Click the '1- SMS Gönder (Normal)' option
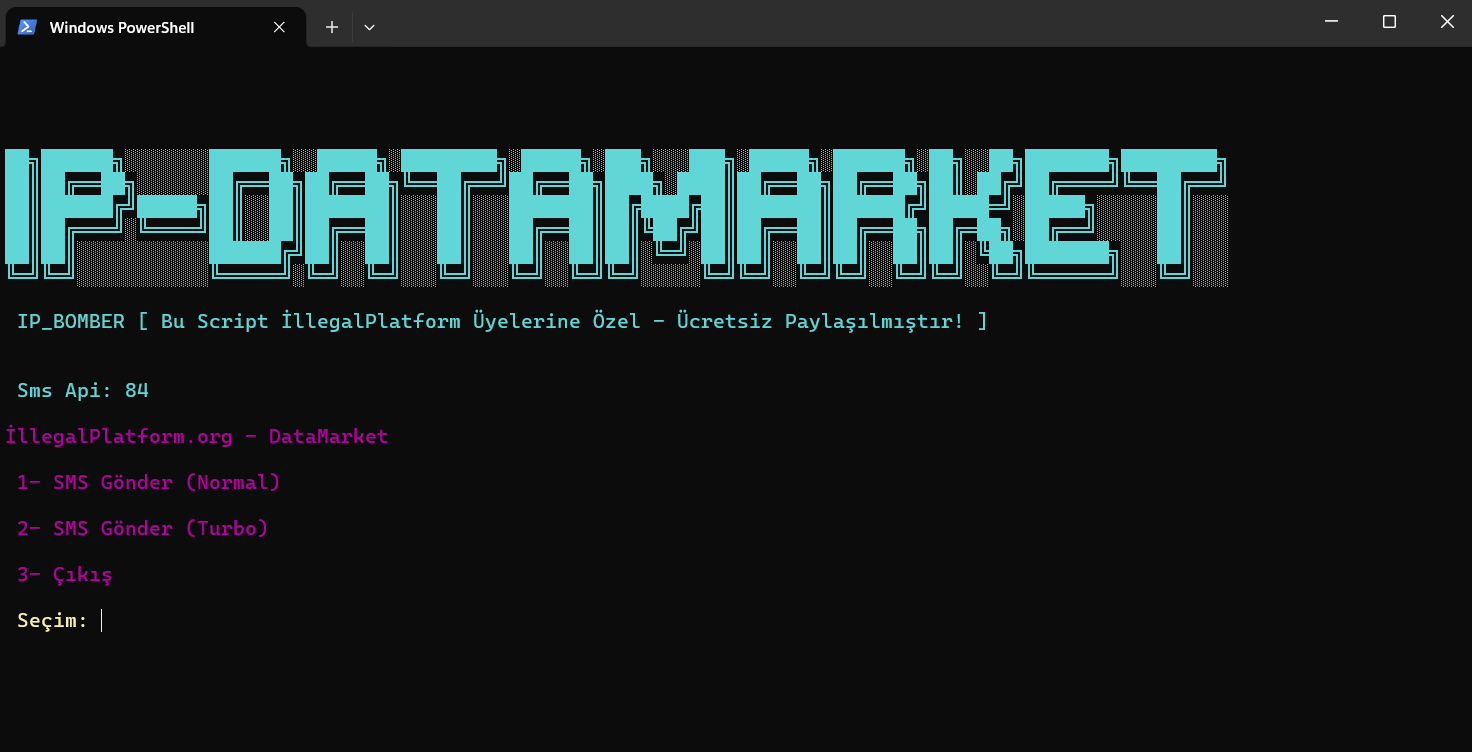Viewport: 1472px width, 752px height. point(149,482)
